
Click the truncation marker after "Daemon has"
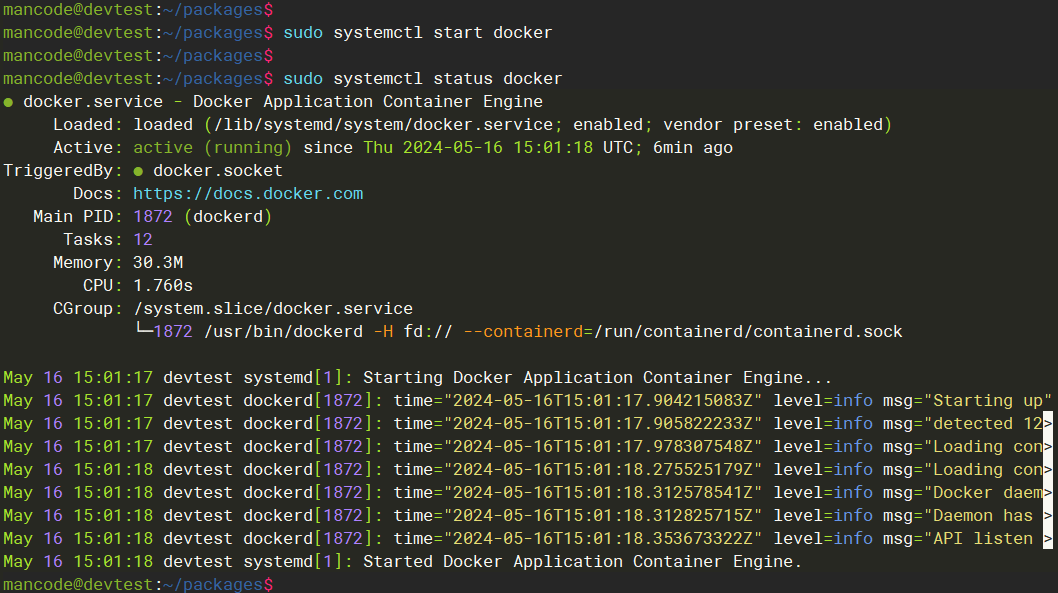[x=1048, y=516]
